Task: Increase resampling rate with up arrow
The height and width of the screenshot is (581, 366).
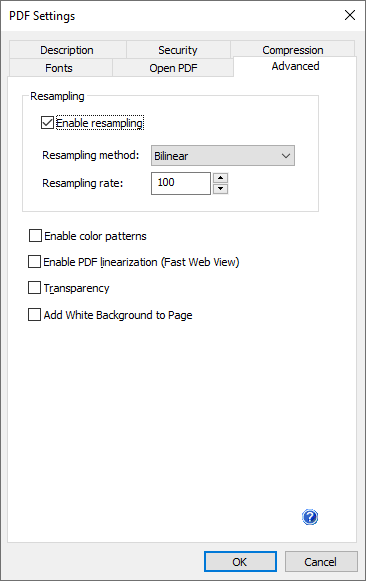Action: point(220,178)
